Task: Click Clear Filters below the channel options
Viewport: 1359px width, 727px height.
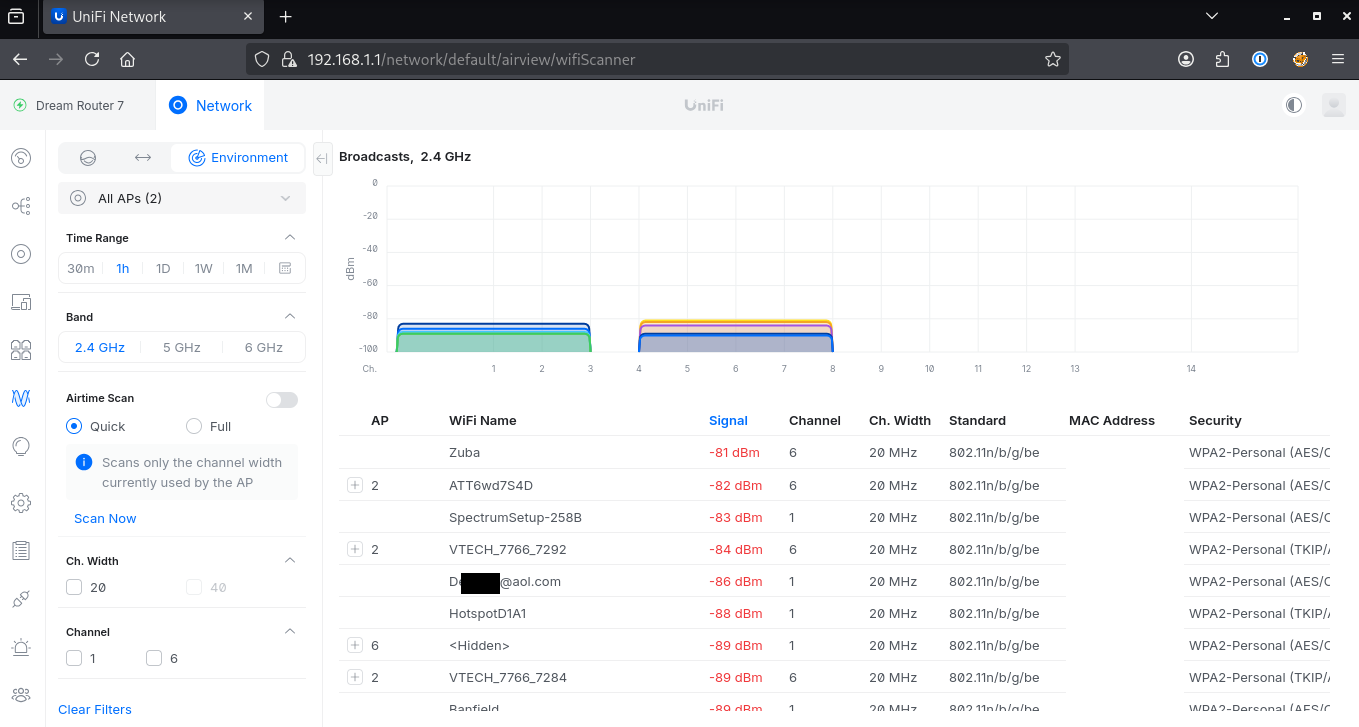Action: coord(94,709)
